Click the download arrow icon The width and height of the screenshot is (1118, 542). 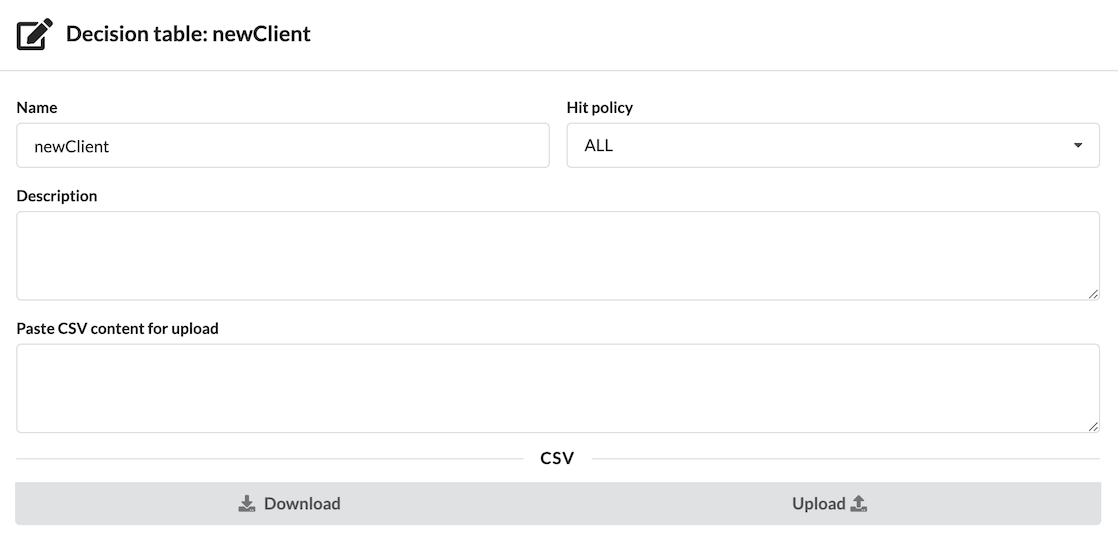(247, 504)
